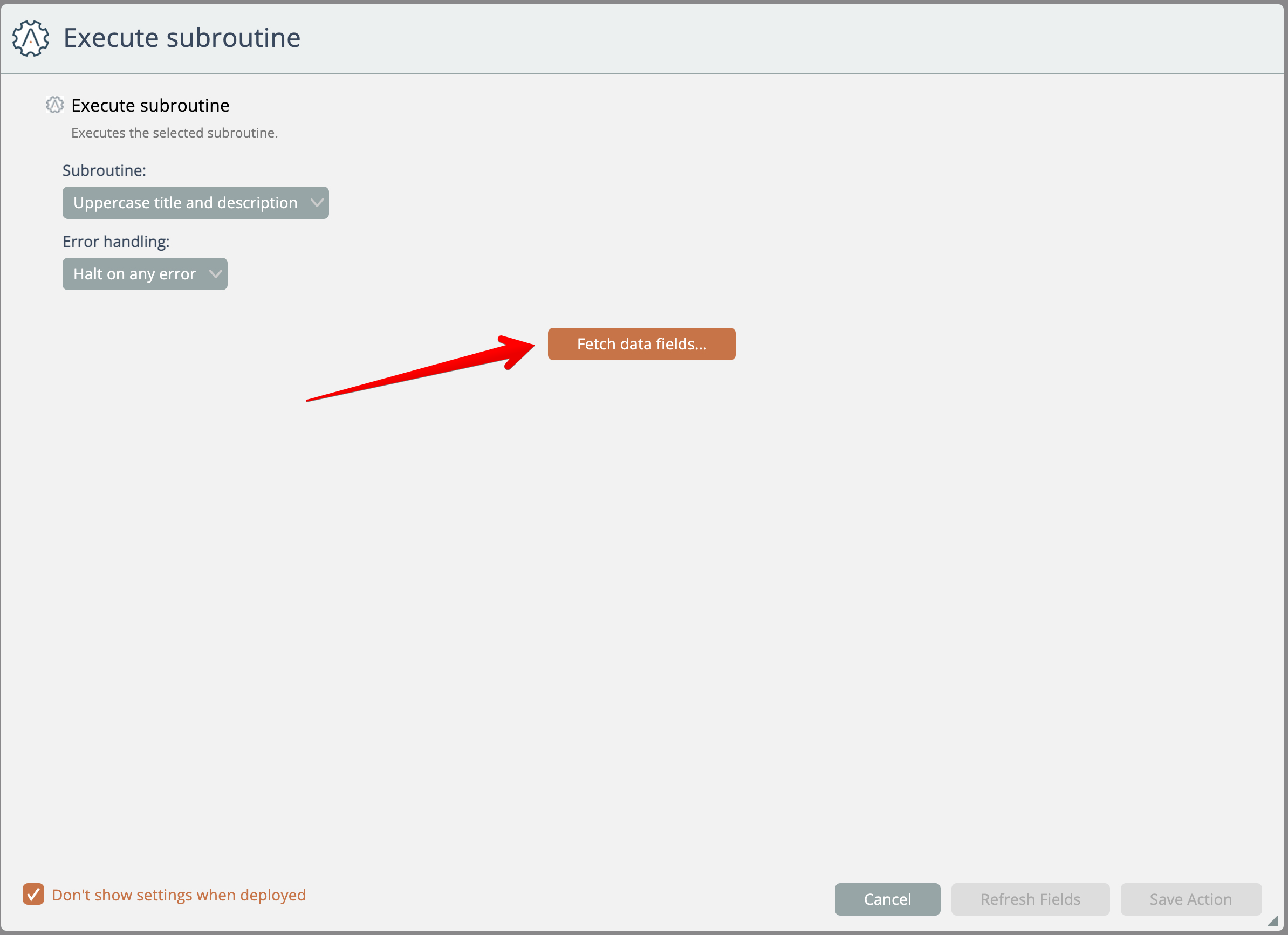This screenshot has width=1288, height=935.
Task: Click the Execute subroutine section heading
Action: click(x=150, y=106)
